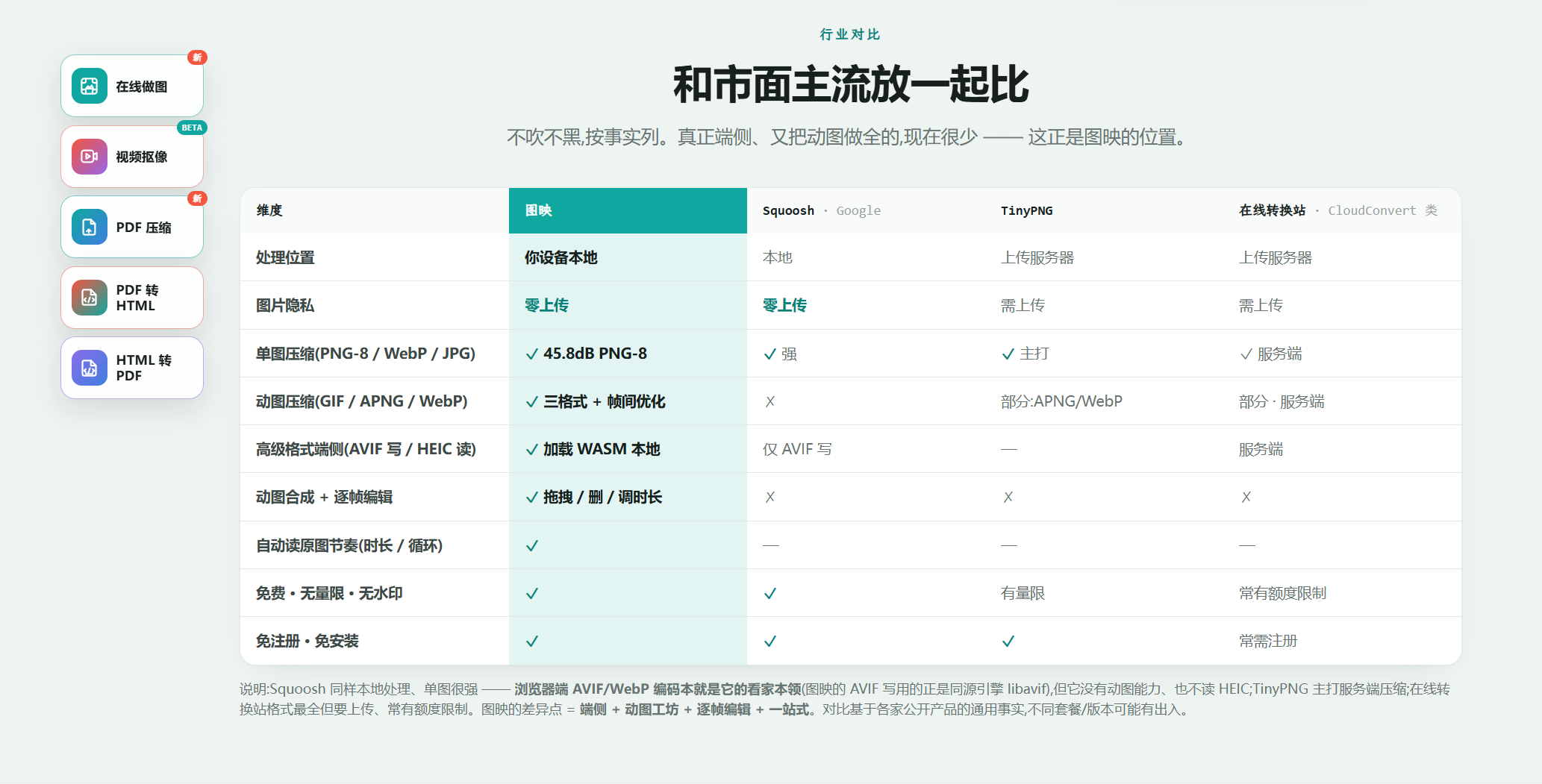1542x784 pixels.
Task: Click the 在线做图 card label
Action: [x=142, y=87]
